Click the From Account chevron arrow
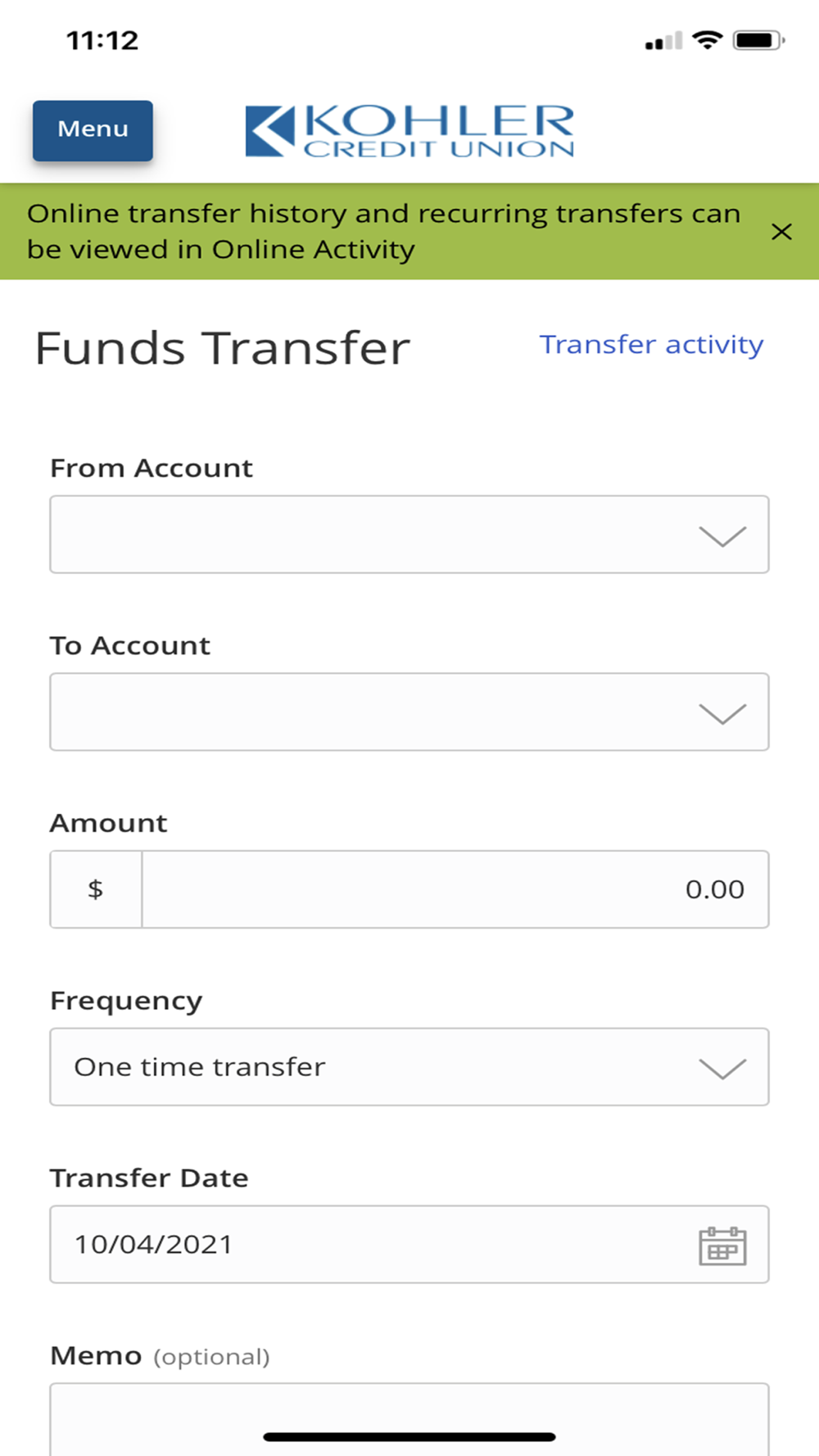 point(722,536)
